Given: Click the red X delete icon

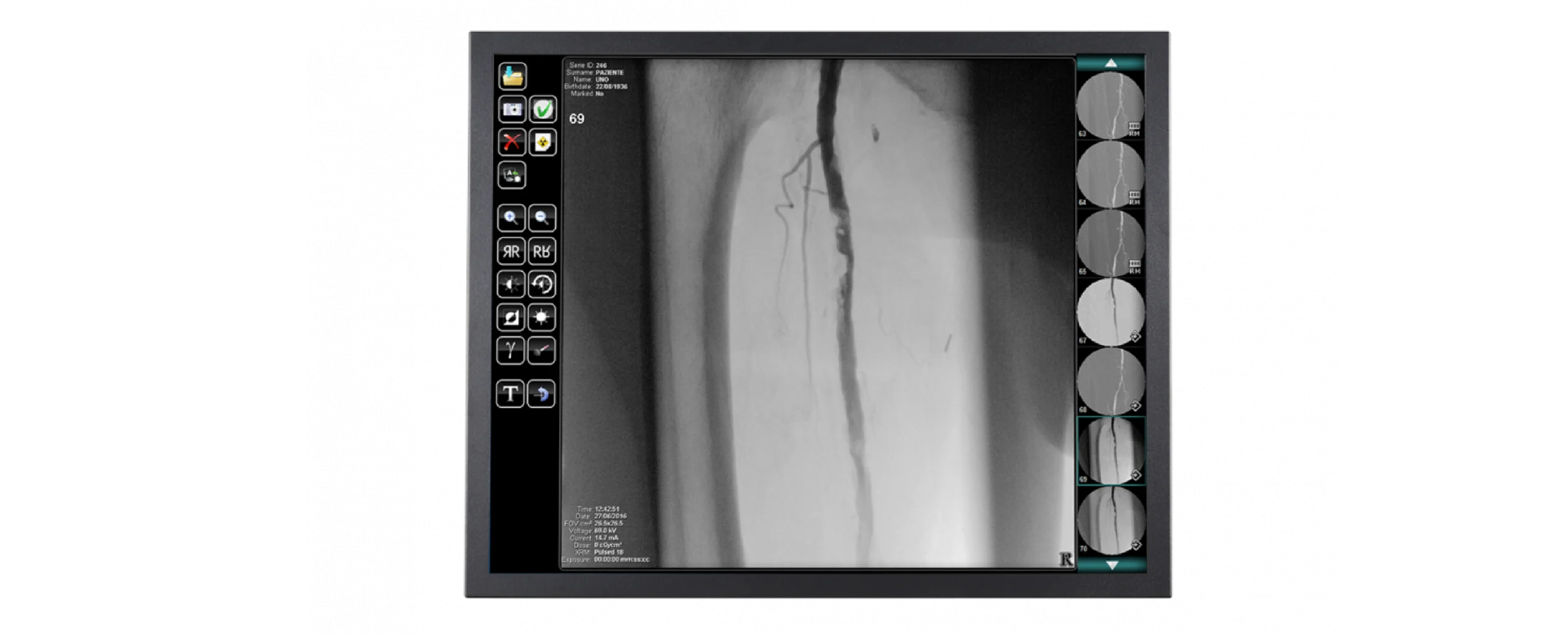Looking at the screenshot, I should 511,142.
